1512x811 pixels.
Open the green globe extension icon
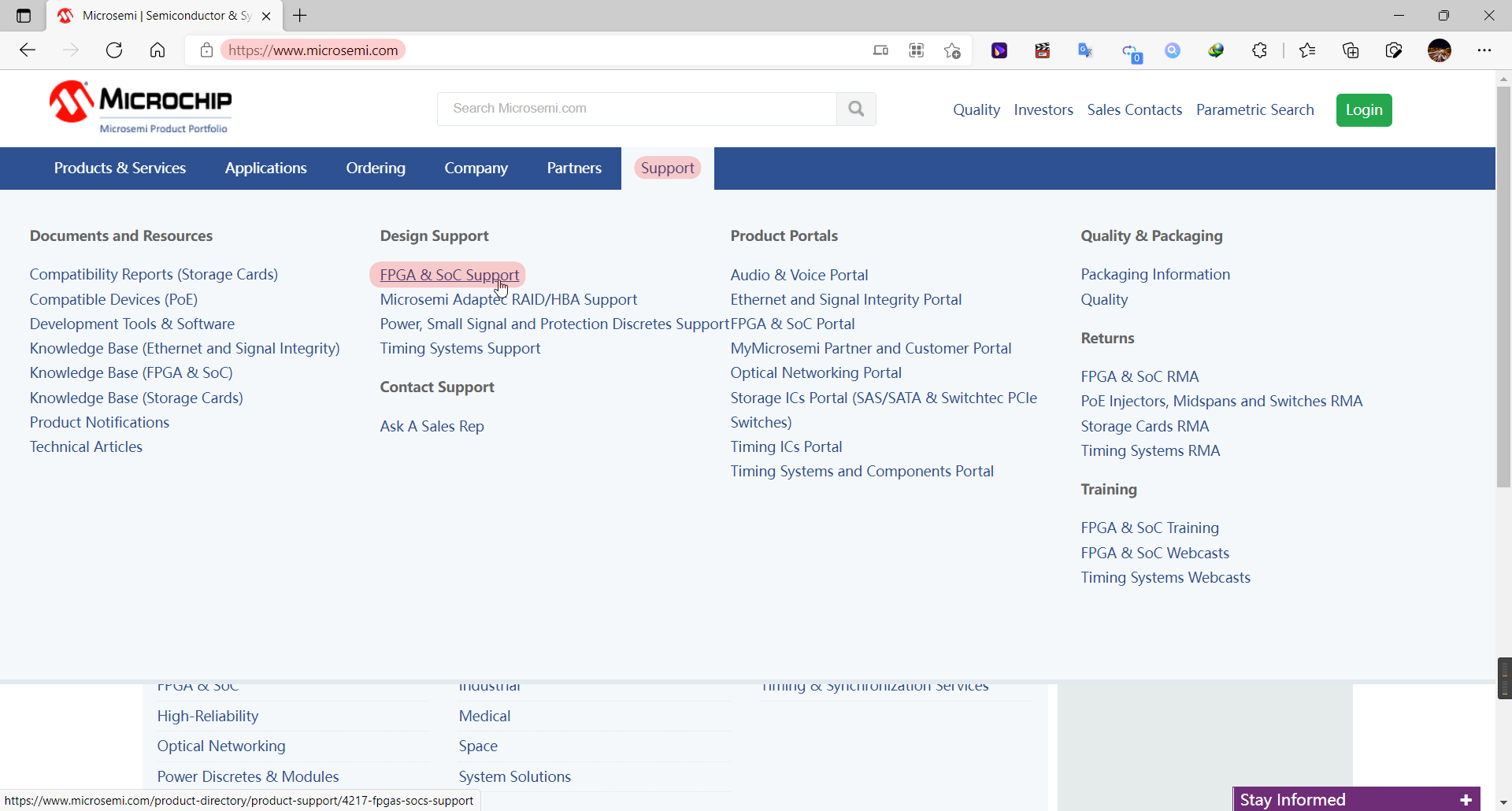click(x=1216, y=50)
